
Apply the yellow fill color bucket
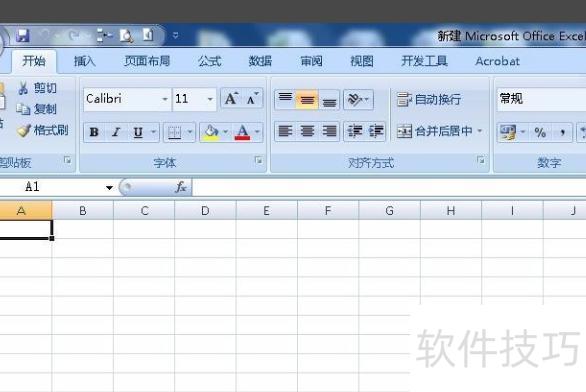pyautogui.click(x=211, y=132)
